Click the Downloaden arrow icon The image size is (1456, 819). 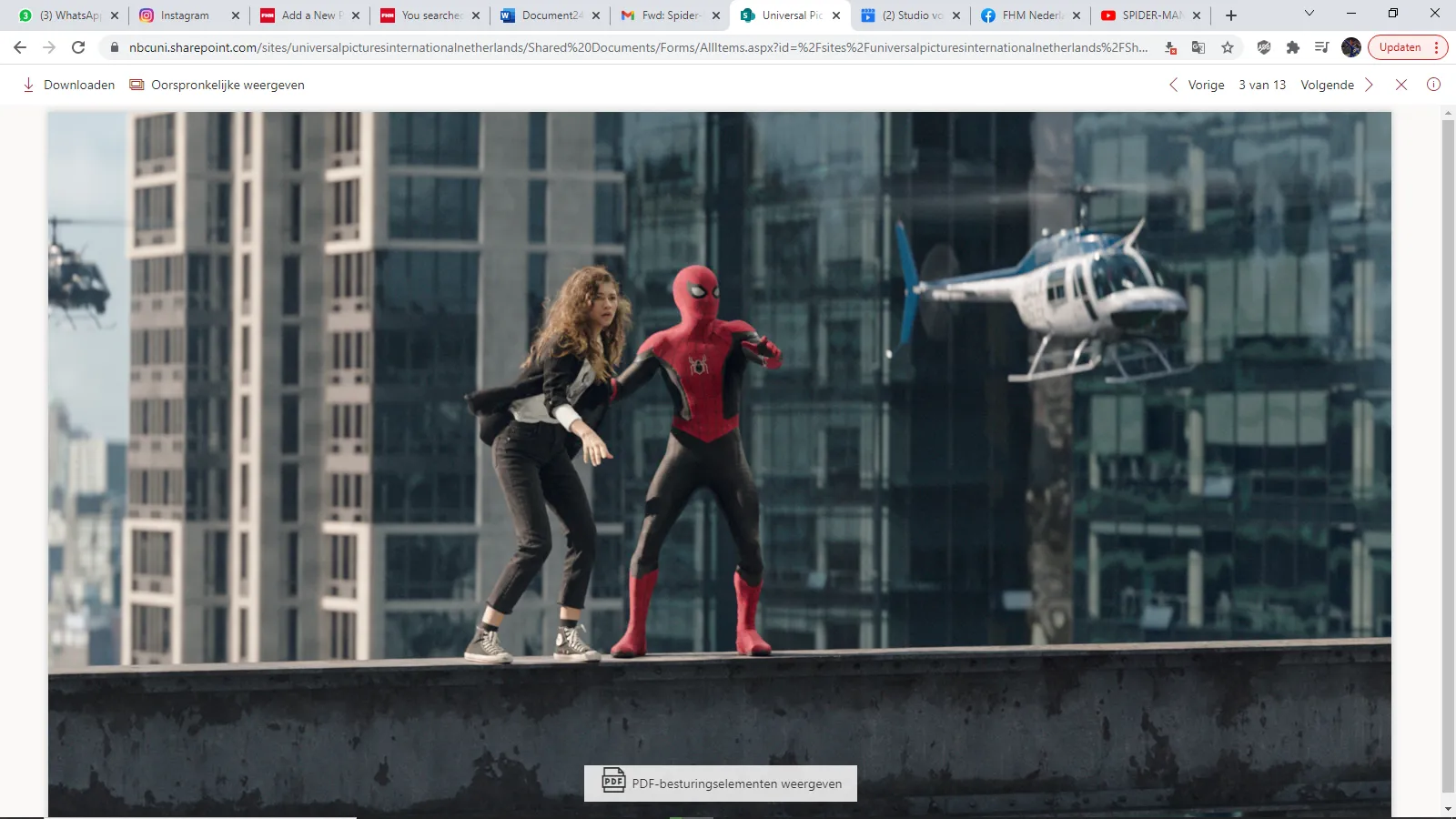click(x=28, y=85)
